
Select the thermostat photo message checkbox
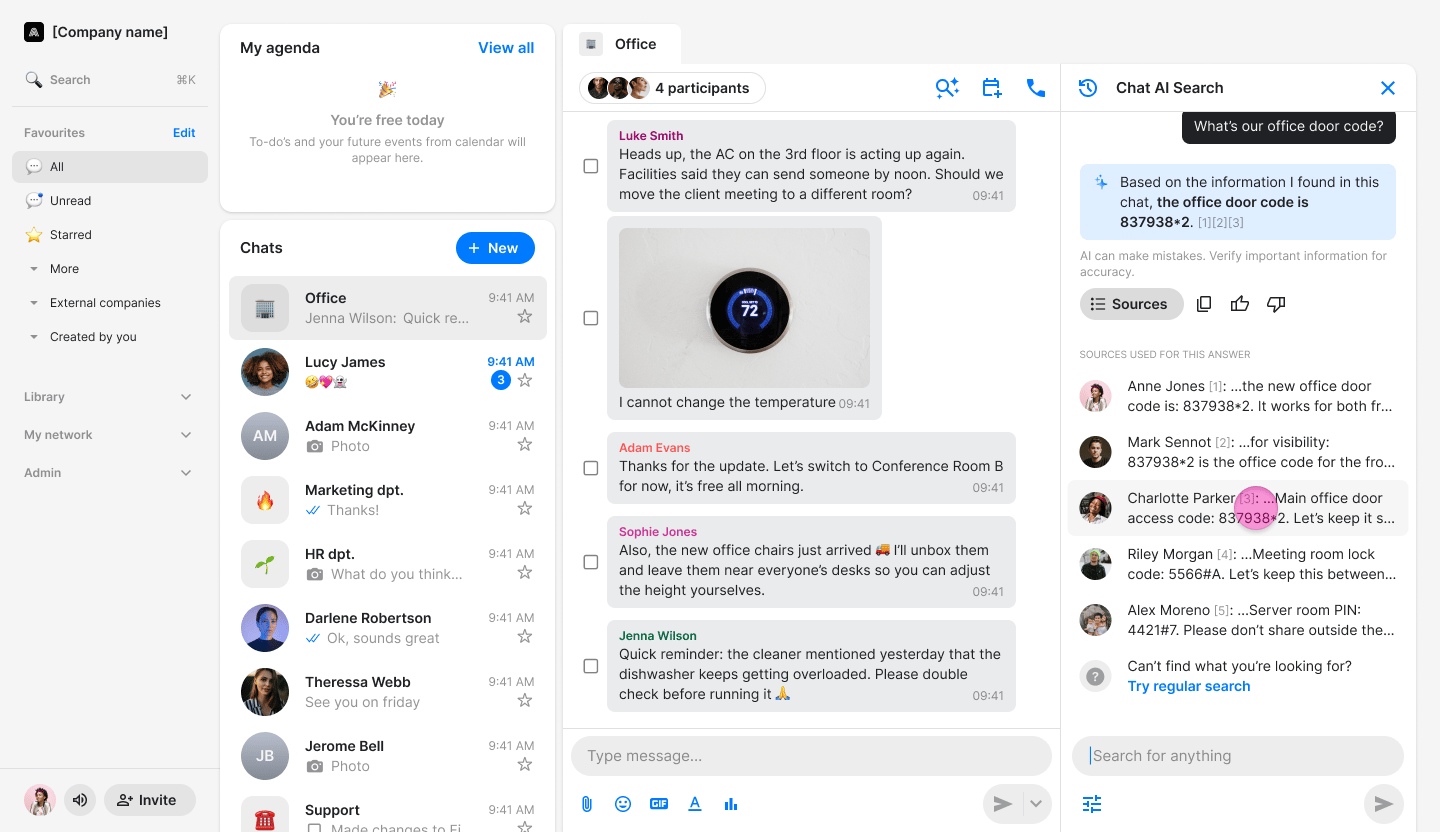pos(591,318)
